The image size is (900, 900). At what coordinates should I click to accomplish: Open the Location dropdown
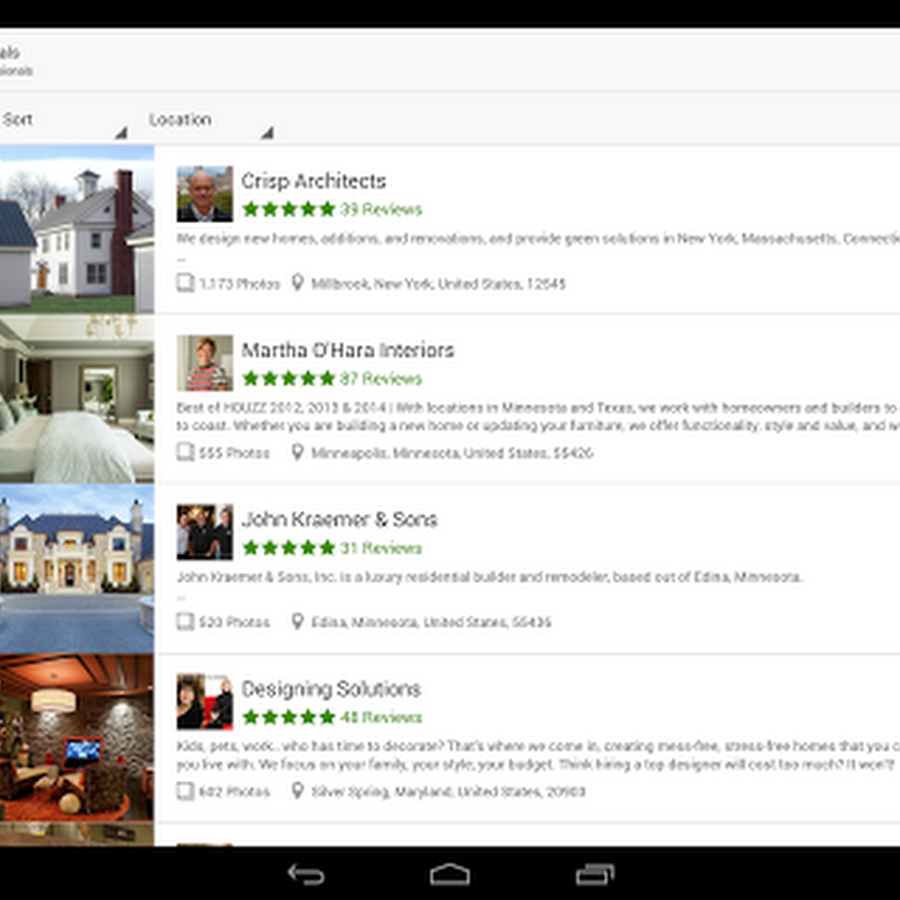210,119
